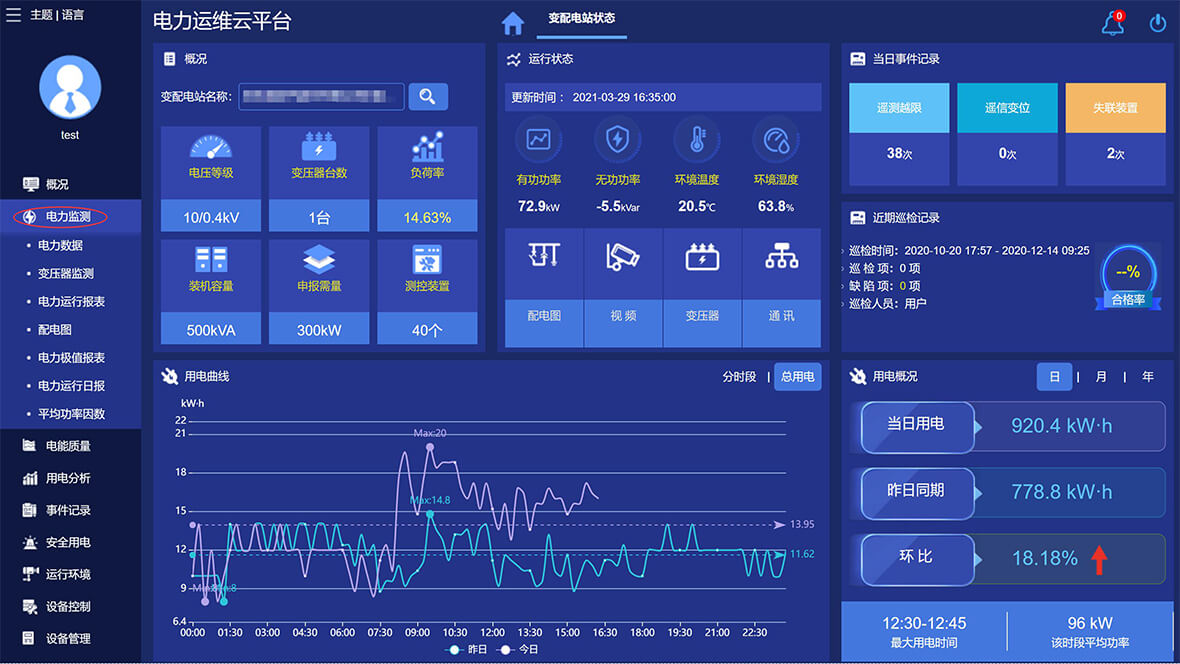Screen dimensions: 1180x664
Task: Expand the 用电分析 sidebar menu
Action: pyautogui.click(x=68, y=478)
